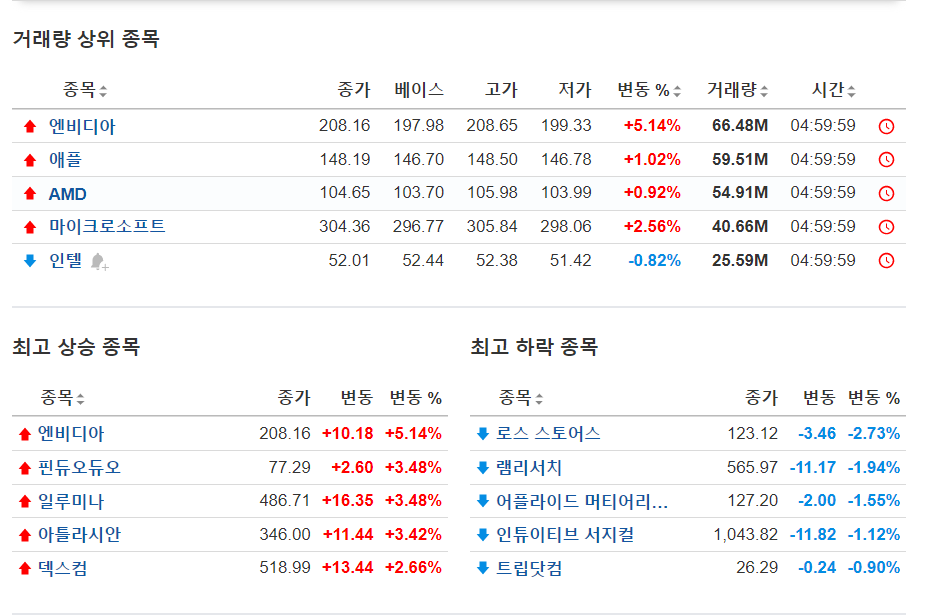
Task: Click the 54.91M volume value
Action: point(740,193)
